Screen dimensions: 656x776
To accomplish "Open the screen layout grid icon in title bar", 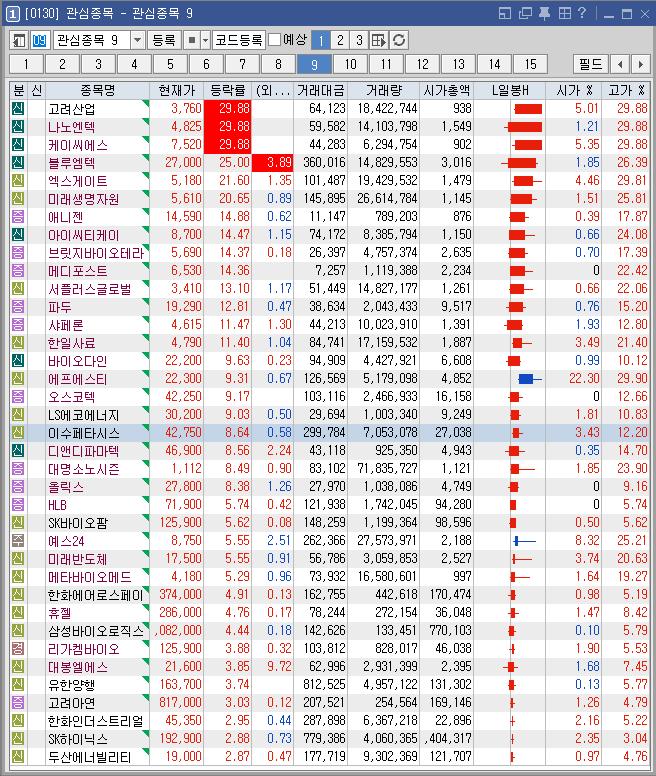I will (x=564, y=13).
